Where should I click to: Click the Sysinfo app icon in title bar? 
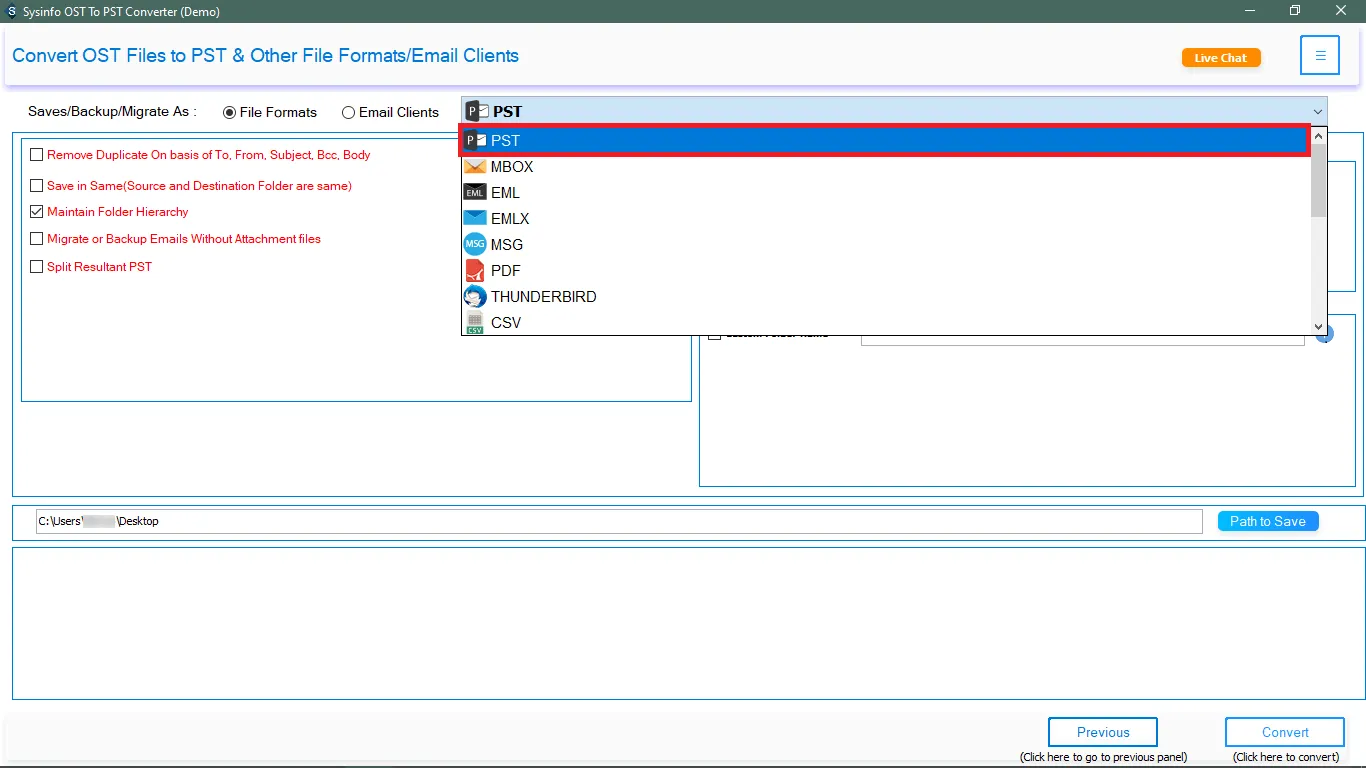[12, 12]
